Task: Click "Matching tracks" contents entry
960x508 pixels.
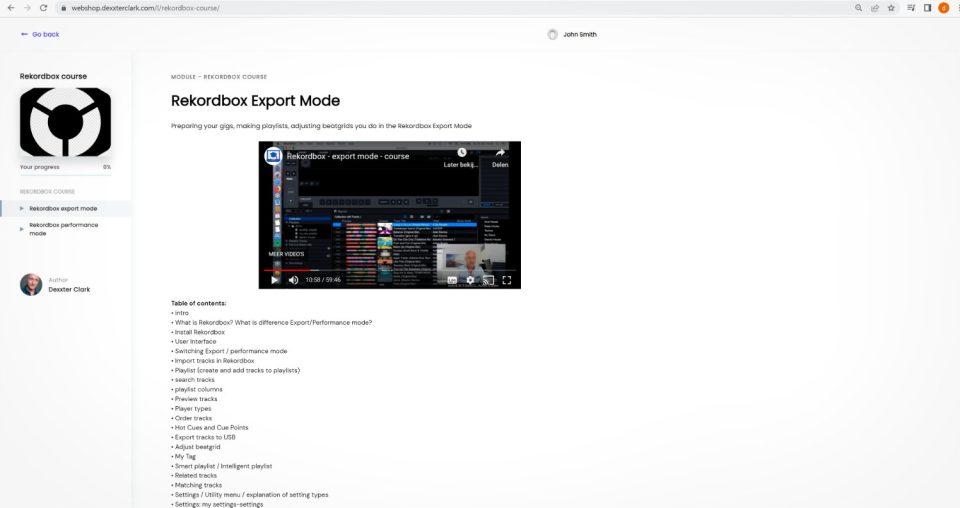Action: coord(198,485)
